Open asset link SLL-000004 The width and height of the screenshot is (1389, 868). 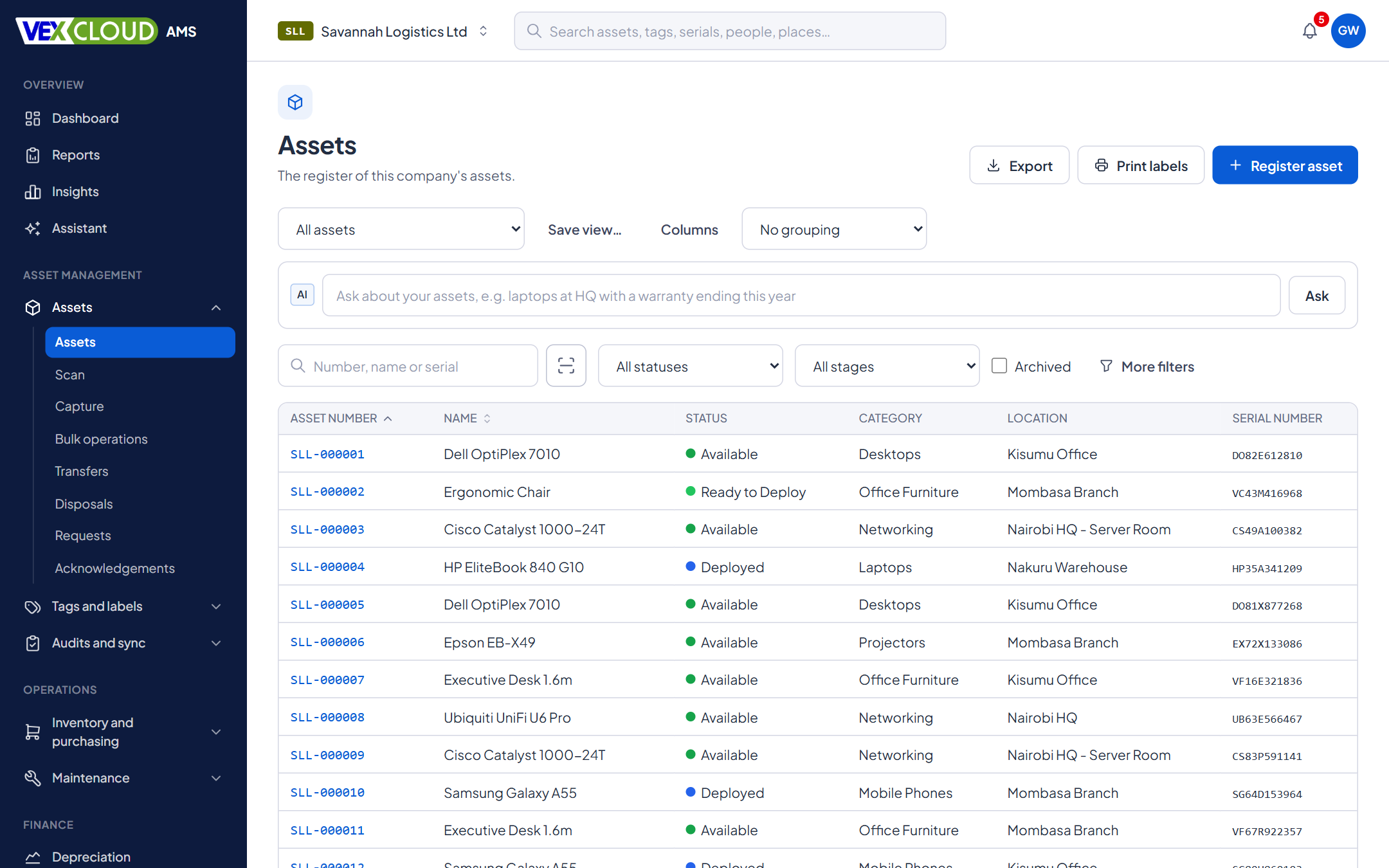[327, 567]
